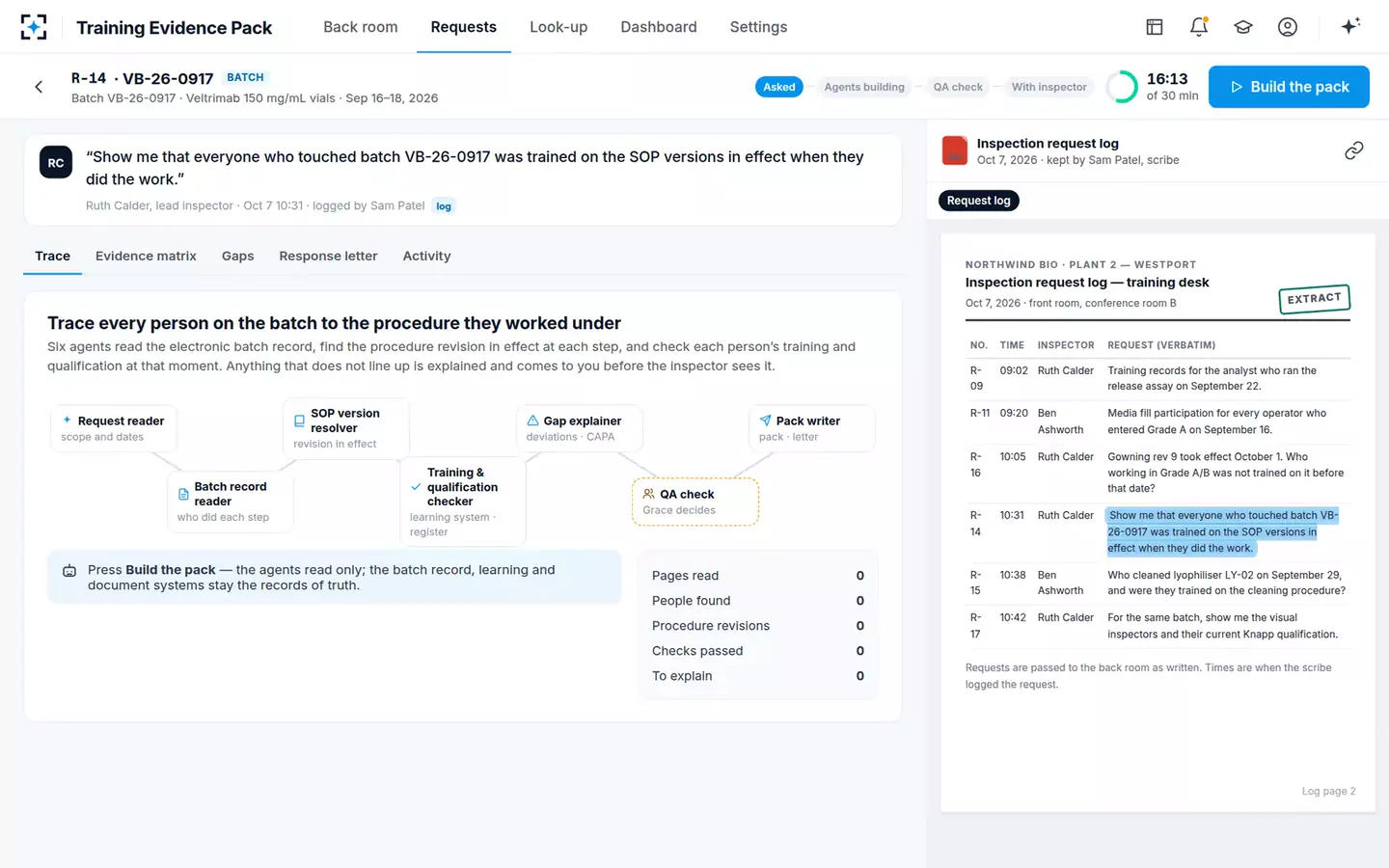Open the graduation cap training icon

[x=1243, y=27]
